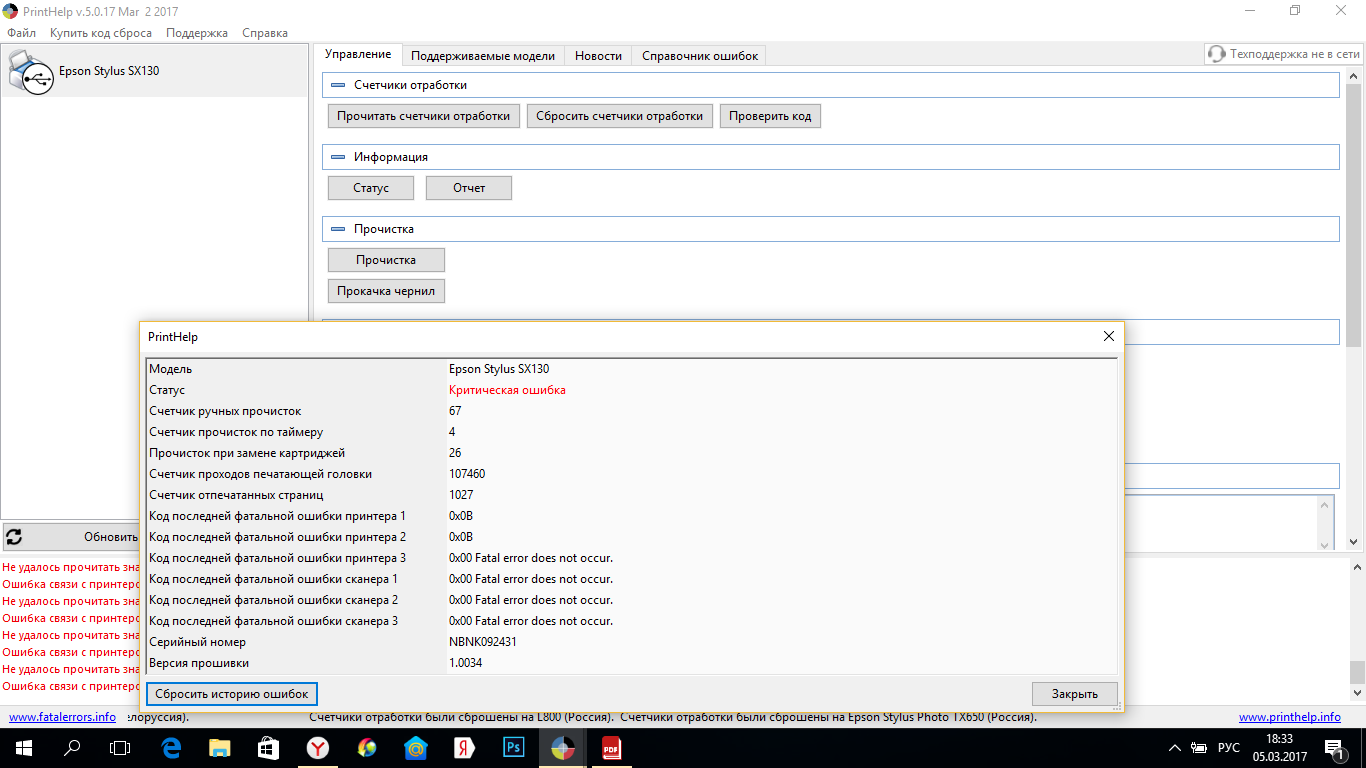The height and width of the screenshot is (768, 1366).
Task: Switch to the Управление tab
Action: 358,55
